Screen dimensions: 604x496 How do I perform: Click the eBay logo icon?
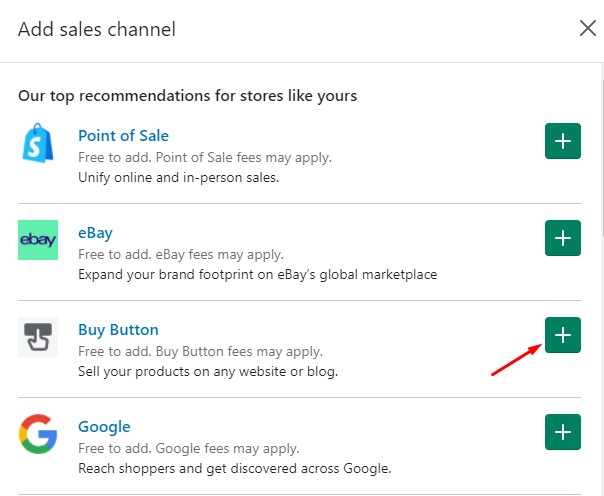pos(38,240)
